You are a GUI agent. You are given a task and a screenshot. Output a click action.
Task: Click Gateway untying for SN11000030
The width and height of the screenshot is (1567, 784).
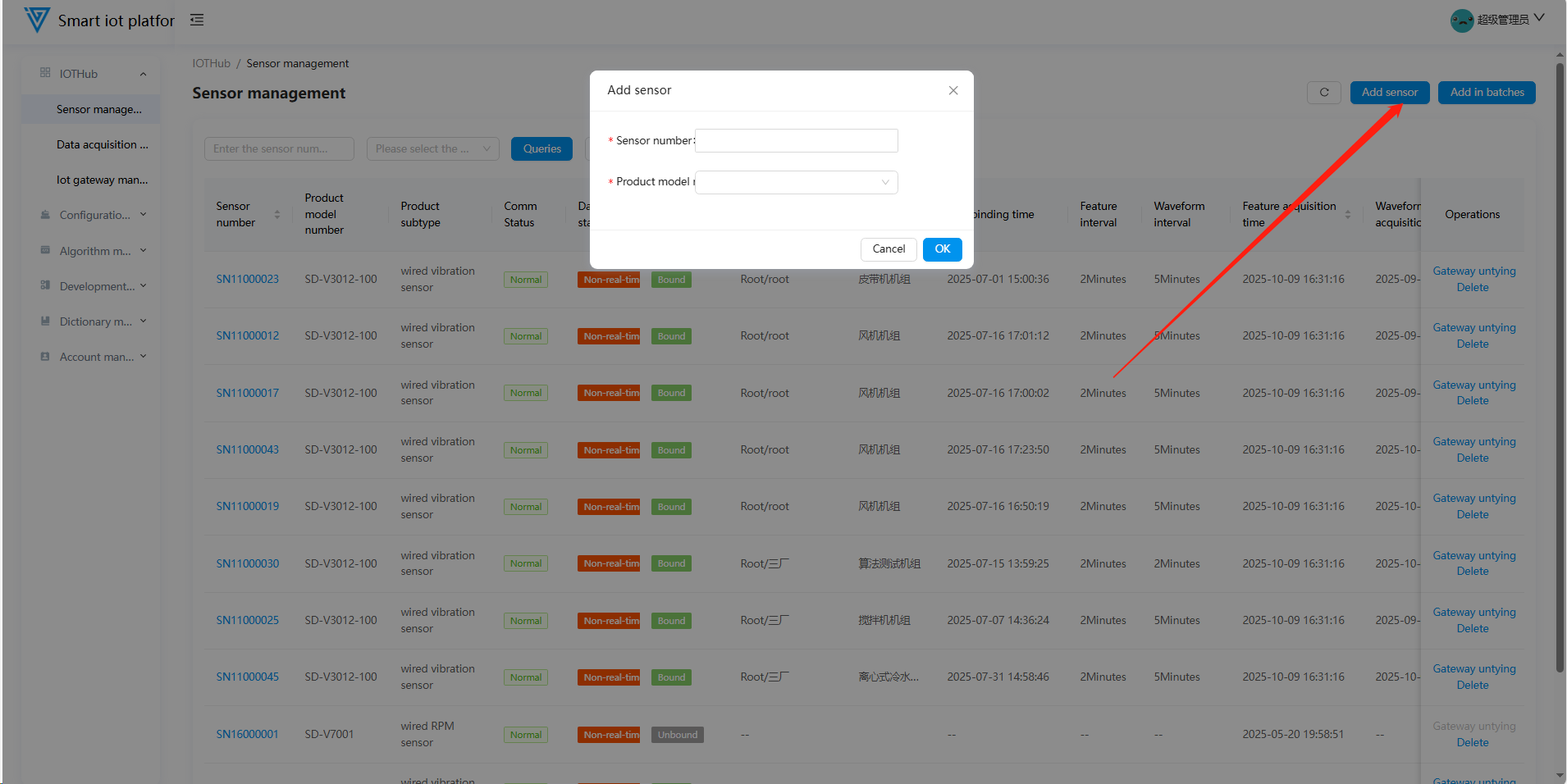click(1473, 555)
